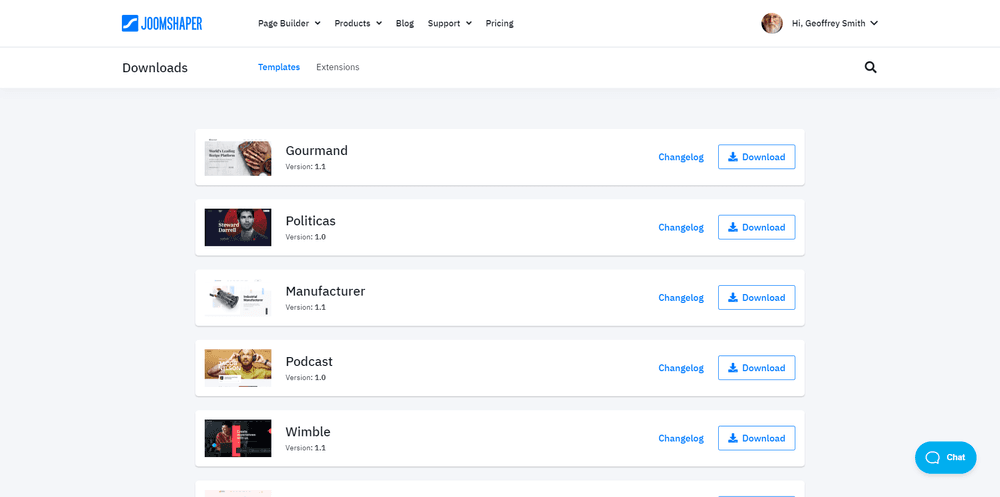Click Geoffrey Smith's profile avatar
1000x497 pixels.
coord(772,23)
